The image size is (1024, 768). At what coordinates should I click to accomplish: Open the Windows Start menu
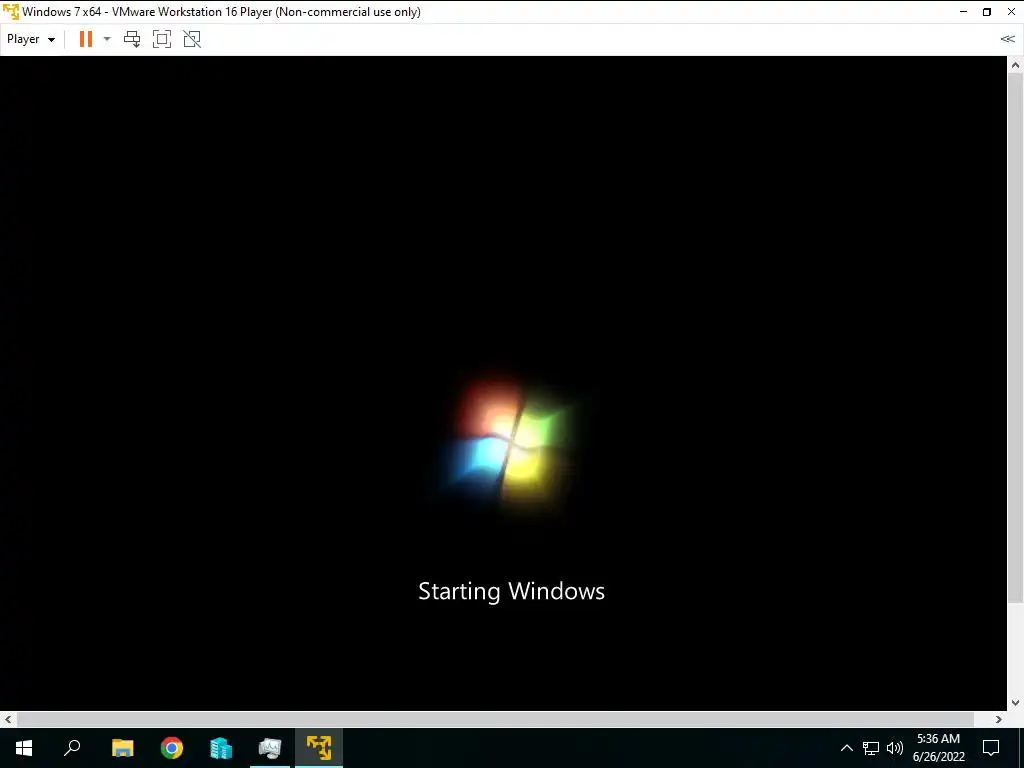(x=24, y=748)
